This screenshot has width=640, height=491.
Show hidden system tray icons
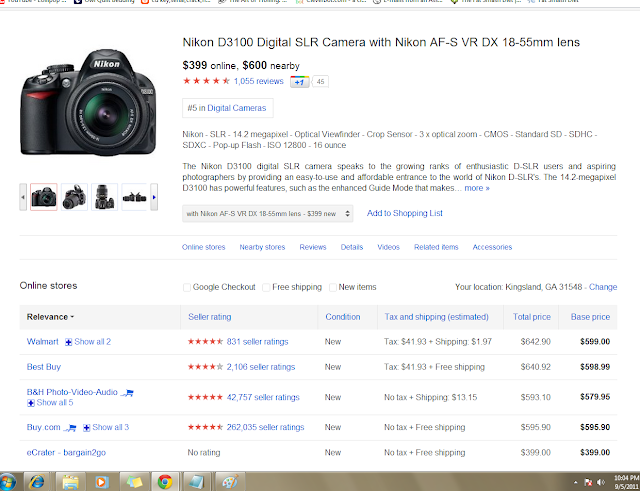coord(576,482)
